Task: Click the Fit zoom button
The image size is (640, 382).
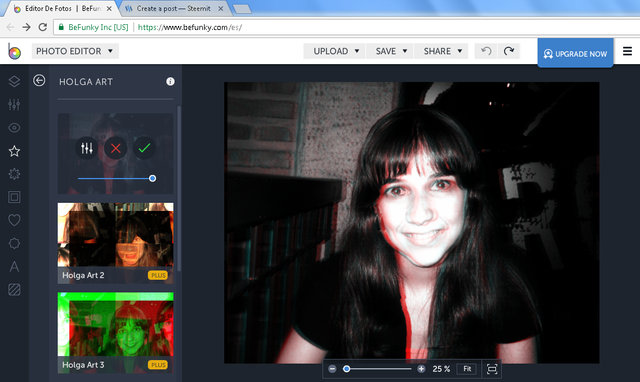Action: [467, 369]
